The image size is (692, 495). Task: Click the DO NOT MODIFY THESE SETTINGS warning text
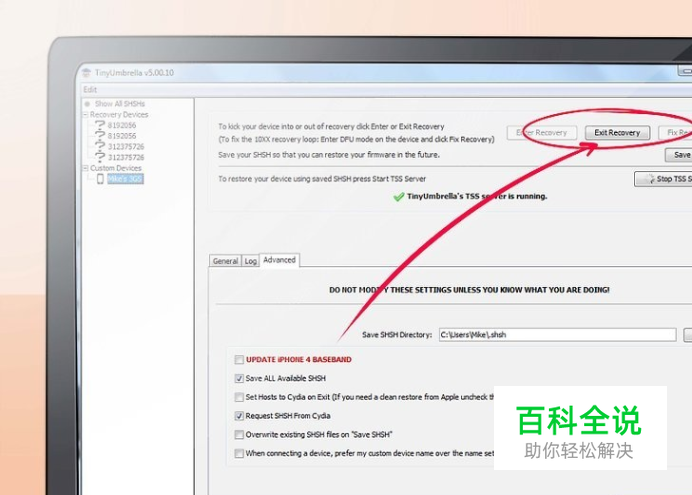469,290
